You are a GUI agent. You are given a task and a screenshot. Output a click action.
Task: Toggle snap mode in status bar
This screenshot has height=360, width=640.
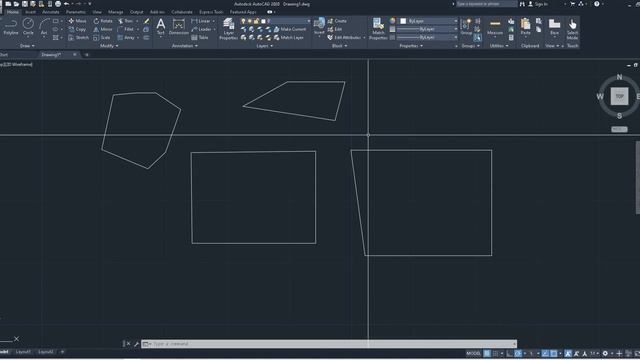496,353
